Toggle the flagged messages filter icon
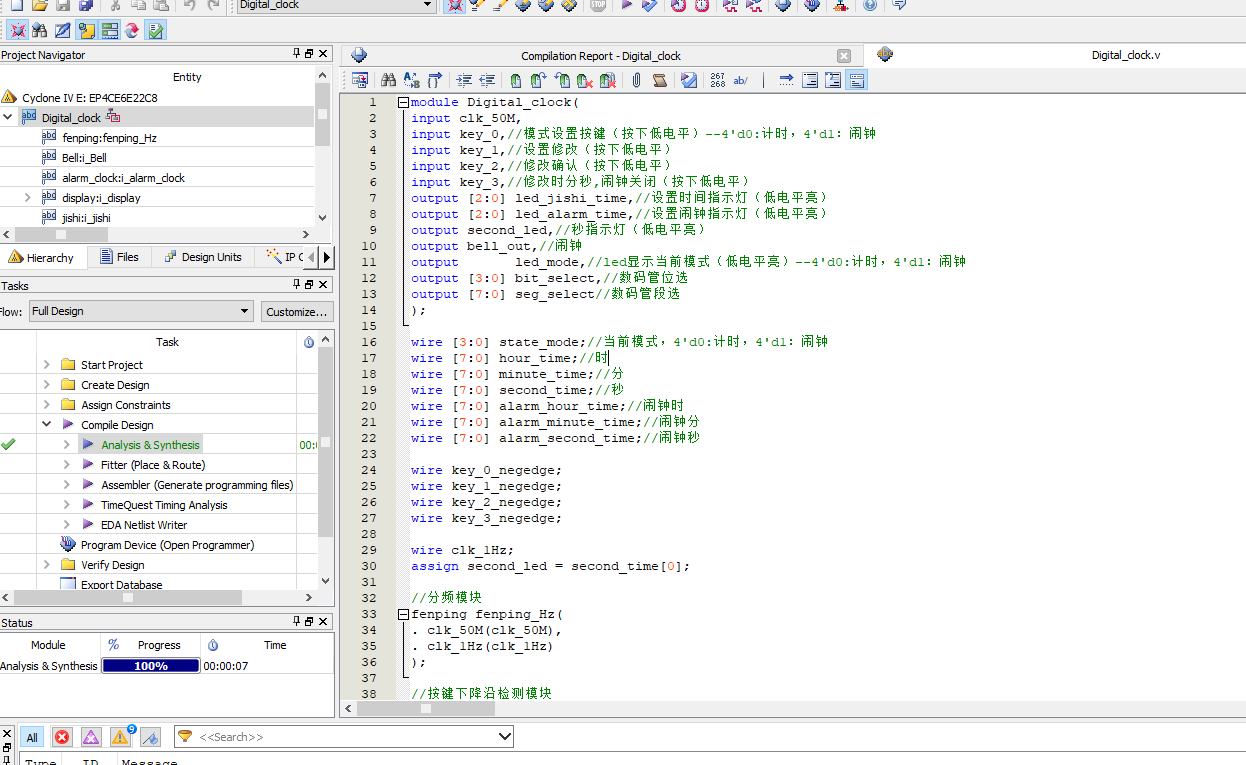The height and width of the screenshot is (765, 1246). (x=150, y=737)
